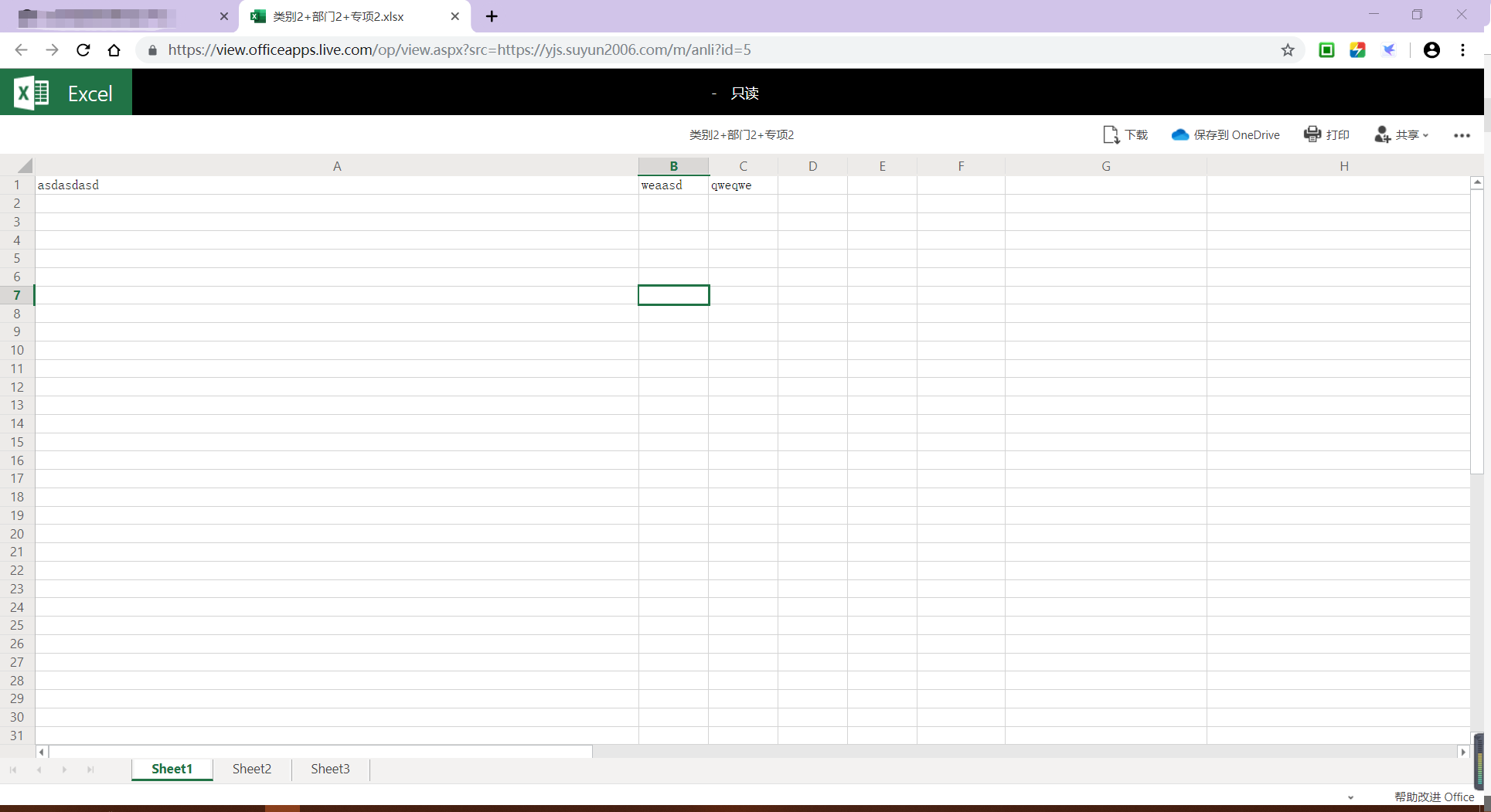Jump to the last sheet navigation arrow
The image size is (1491, 812).
(x=90, y=770)
